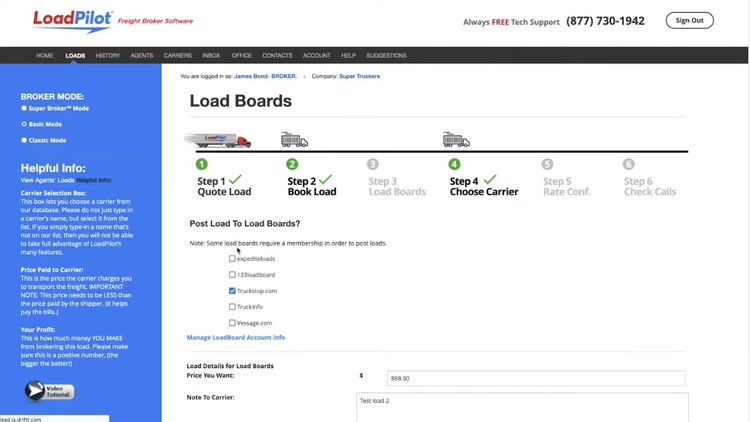The width and height of the screenshot is (750, 422).
Task: Click the truck icon above Step 2
Action: 294,139
